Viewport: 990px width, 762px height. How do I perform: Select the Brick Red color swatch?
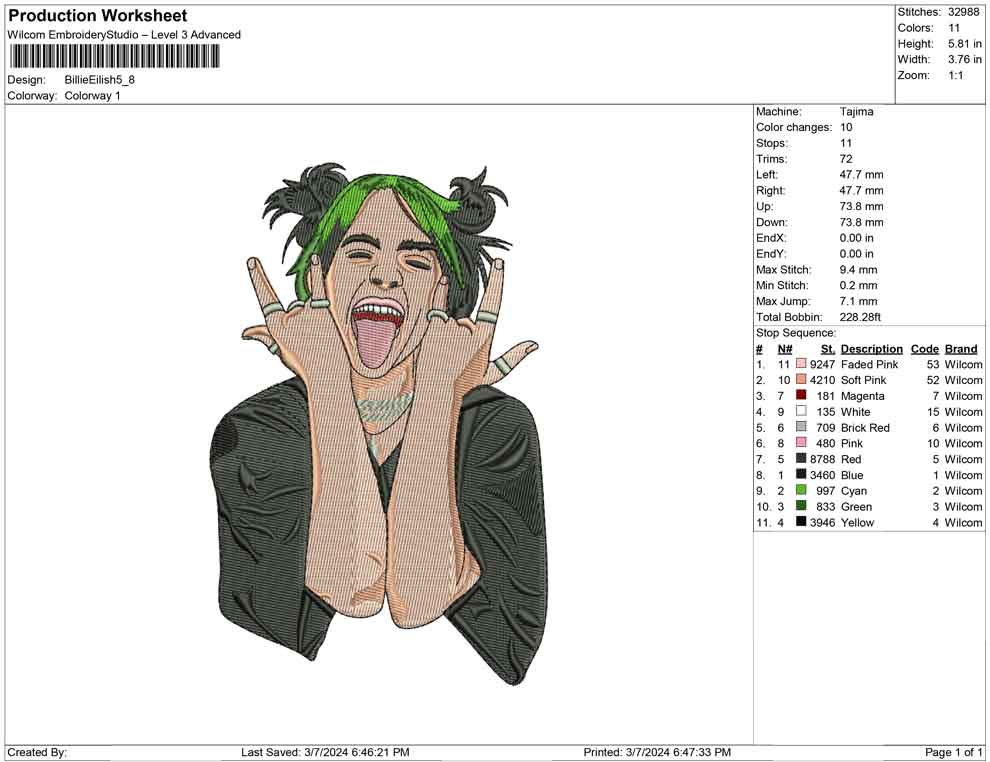[801, 427]
